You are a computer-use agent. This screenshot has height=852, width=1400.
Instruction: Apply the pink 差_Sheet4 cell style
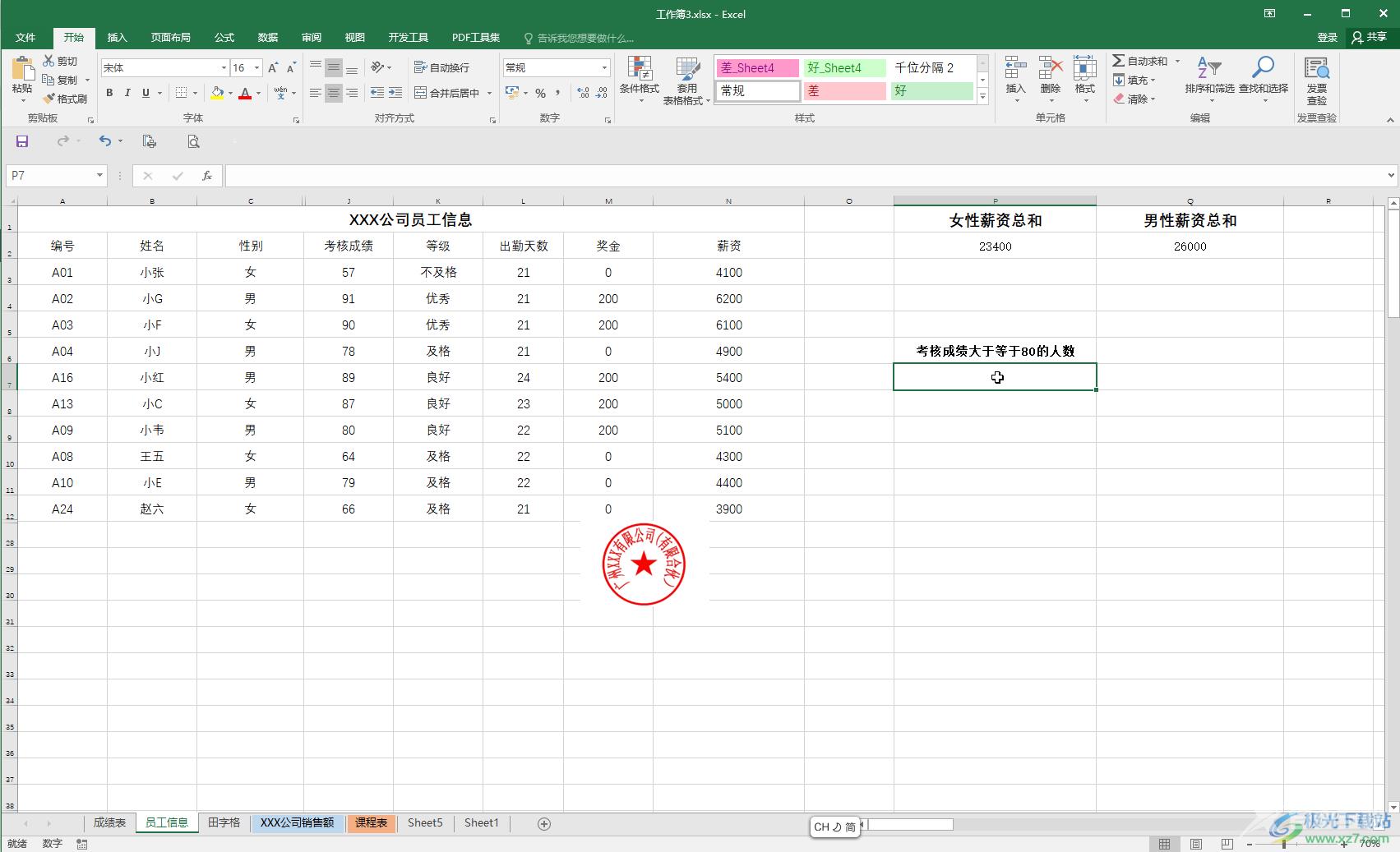757,68
